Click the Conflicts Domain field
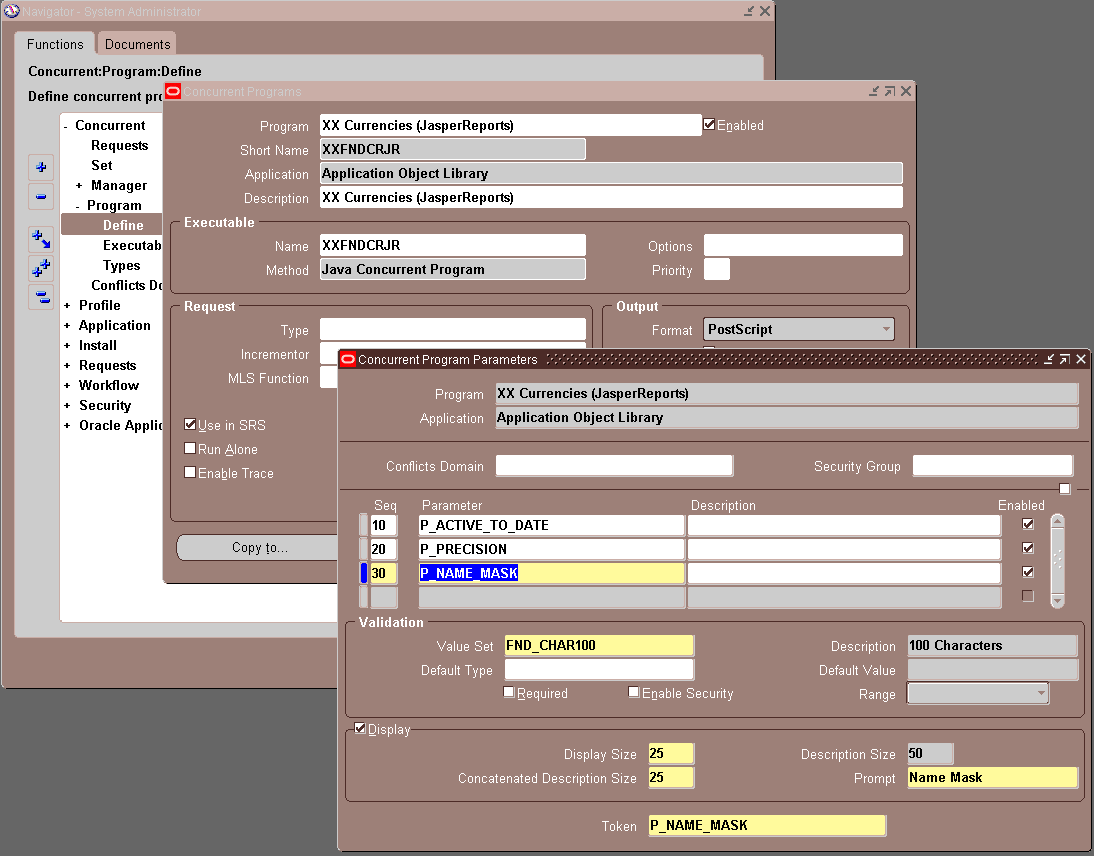This screenshot has height=856, width=1094. (614, 466)
